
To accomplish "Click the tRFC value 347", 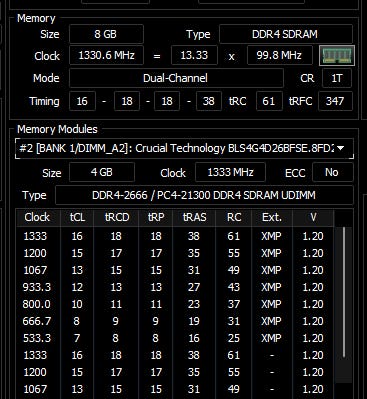I will [335, 101].
